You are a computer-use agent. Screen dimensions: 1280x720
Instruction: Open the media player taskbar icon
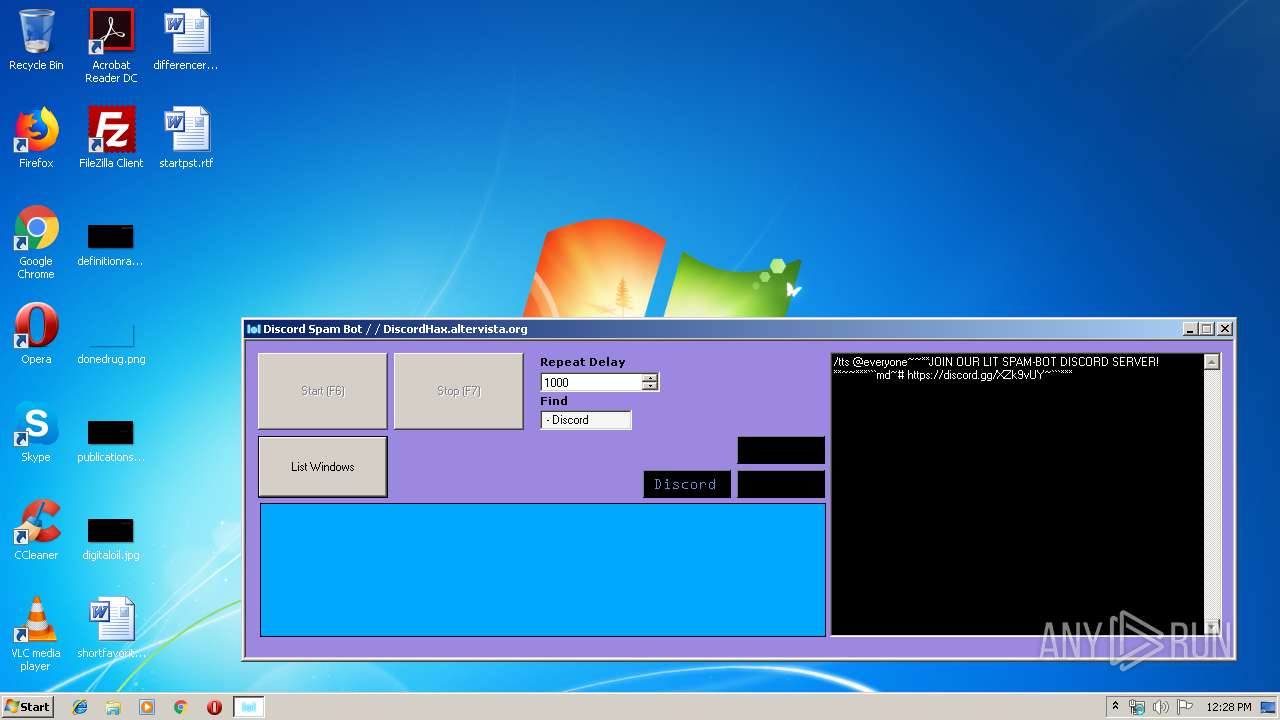[147, 707]
